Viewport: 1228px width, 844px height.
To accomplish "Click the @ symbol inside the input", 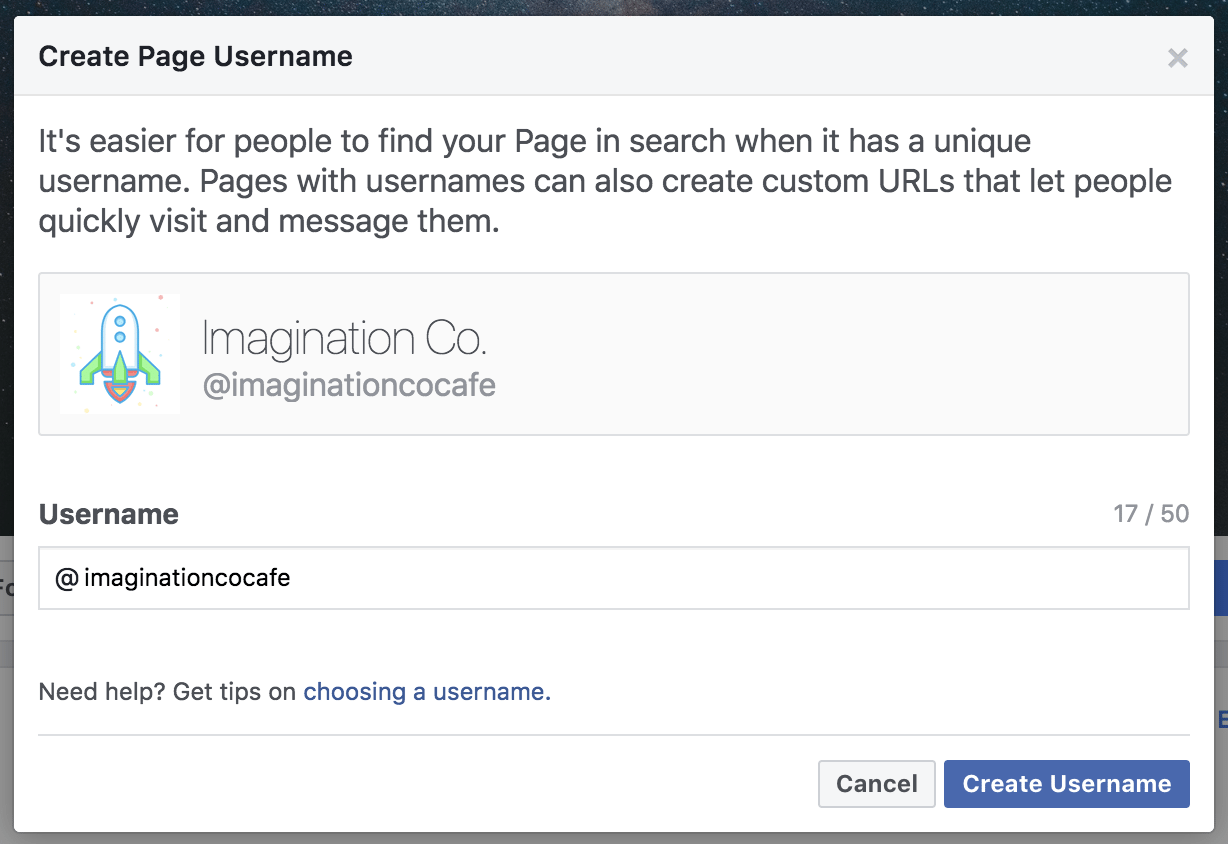I will tap(66, 578).
